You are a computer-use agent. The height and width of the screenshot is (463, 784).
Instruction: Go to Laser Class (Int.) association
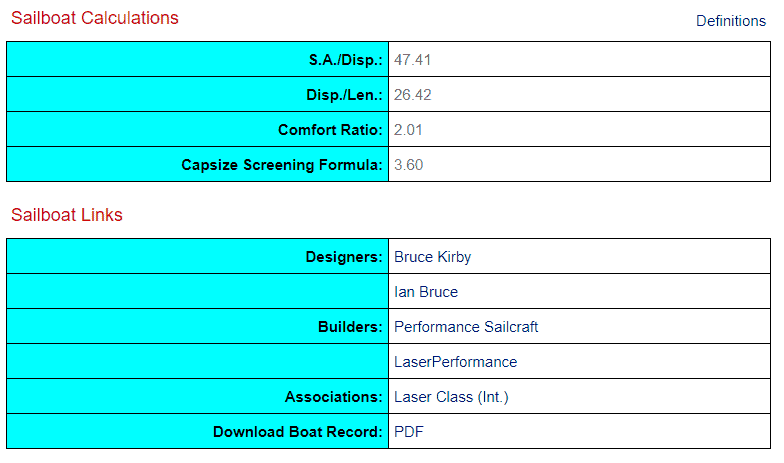pos(451,397)
